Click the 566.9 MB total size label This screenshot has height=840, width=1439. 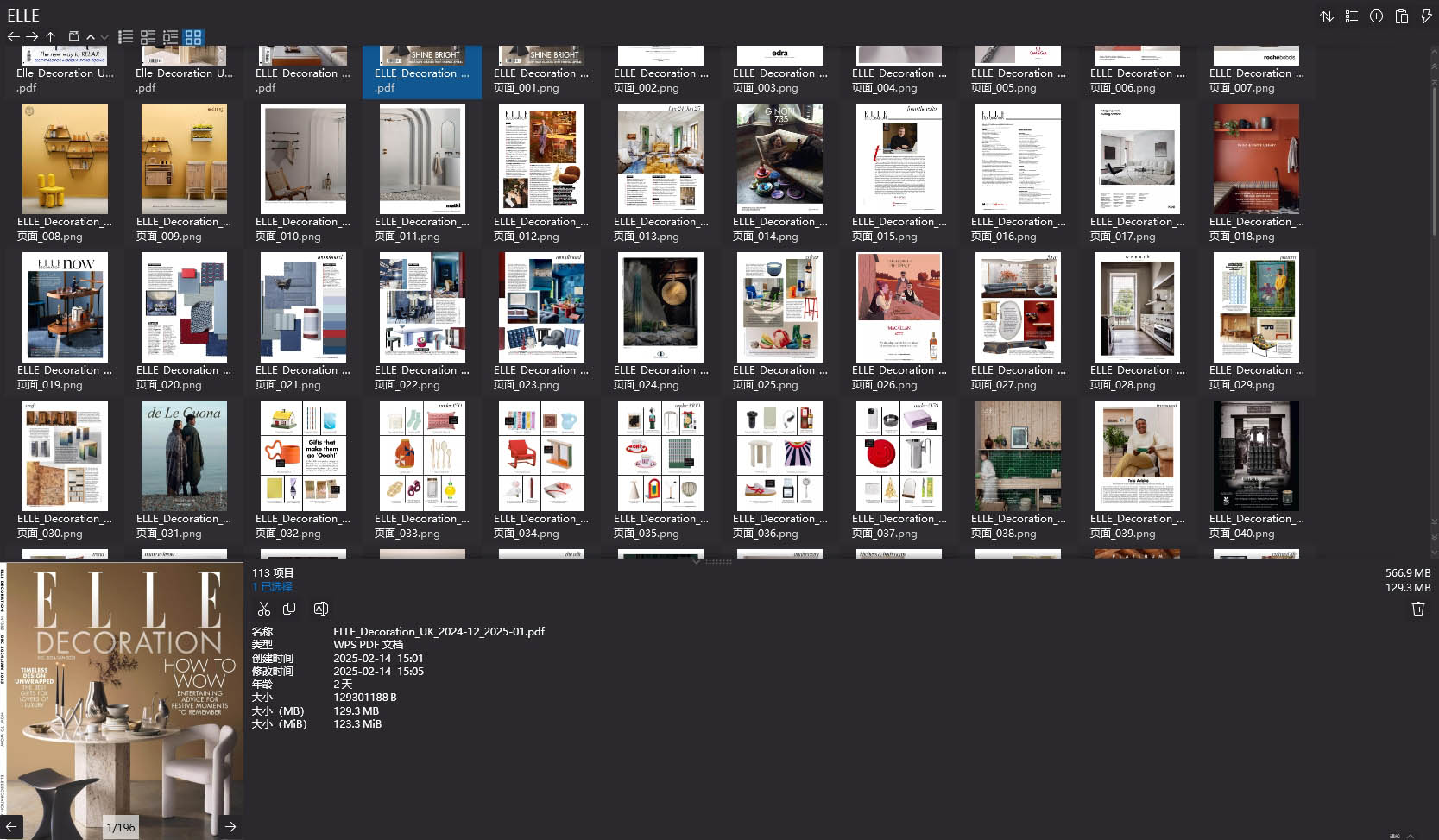pos(1408,573)
